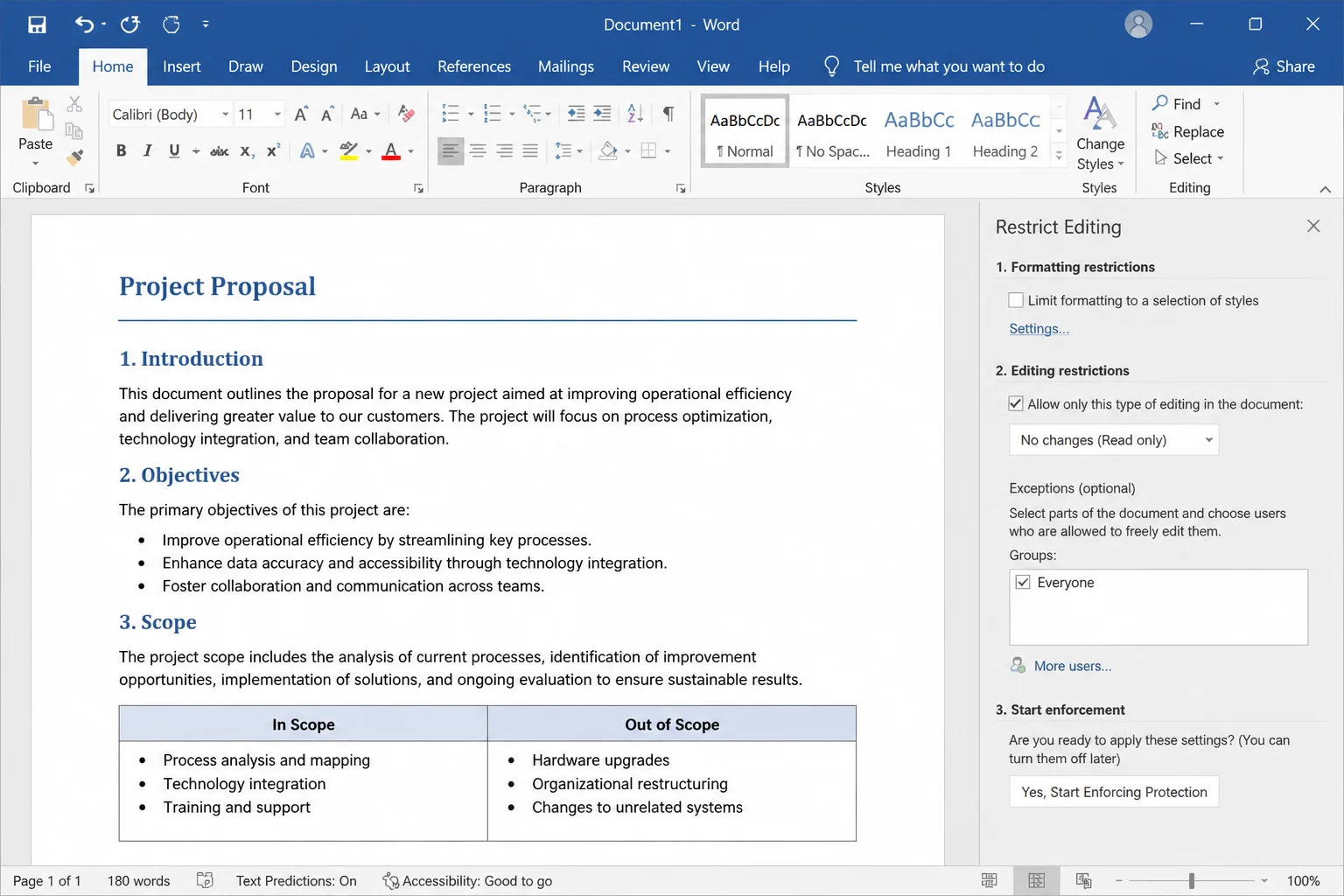
Task: Toggle show paragraph marks pilcrow
Action: coord(668,113)
